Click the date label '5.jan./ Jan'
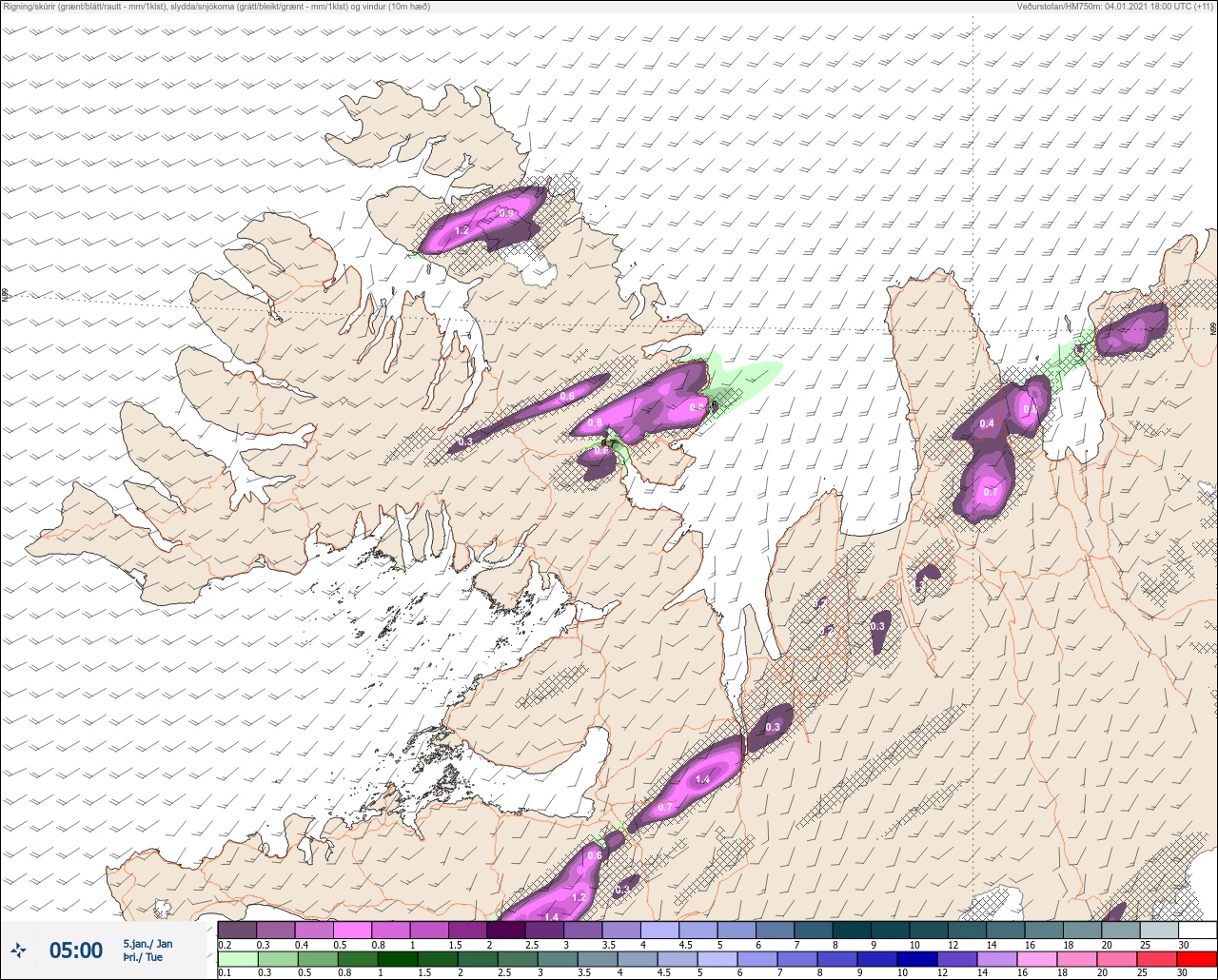Image resolution: width=1218 pixels, height=980 pixels. click(147, 943)
